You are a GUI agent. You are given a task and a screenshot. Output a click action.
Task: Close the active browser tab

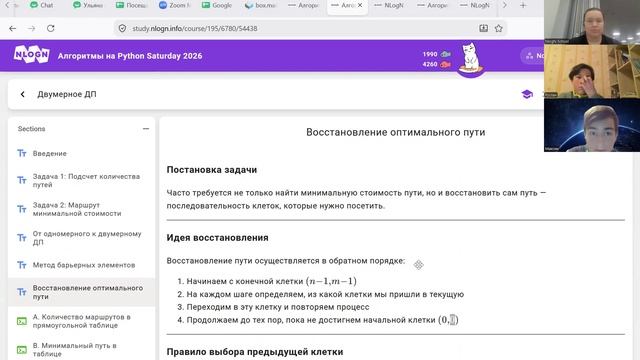coord(360,5)
